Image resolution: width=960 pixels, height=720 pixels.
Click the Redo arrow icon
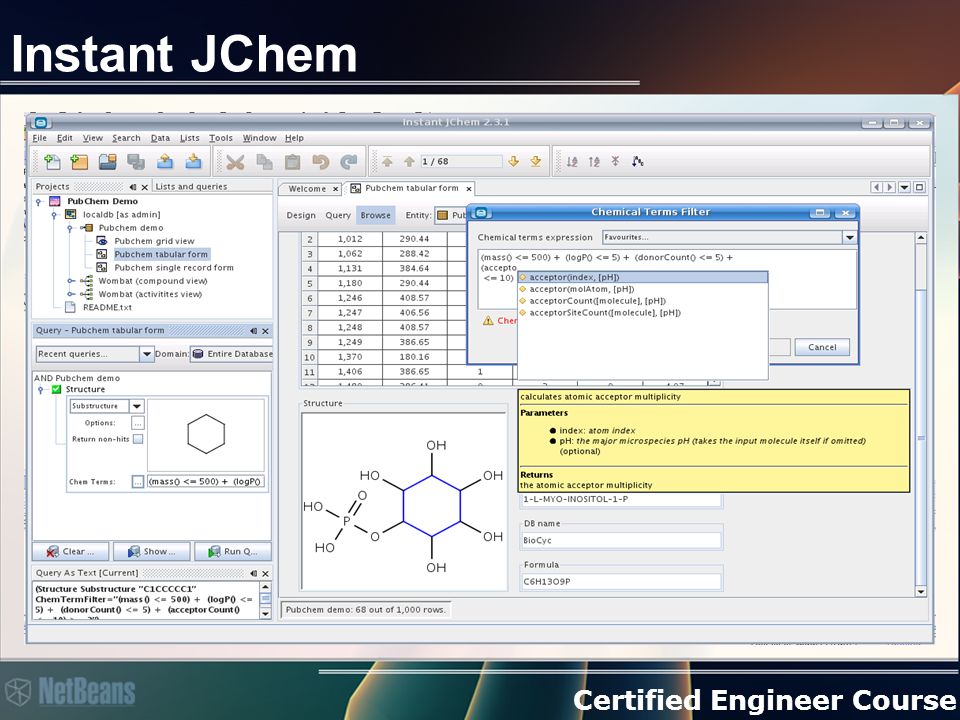(x=349, y=162)
